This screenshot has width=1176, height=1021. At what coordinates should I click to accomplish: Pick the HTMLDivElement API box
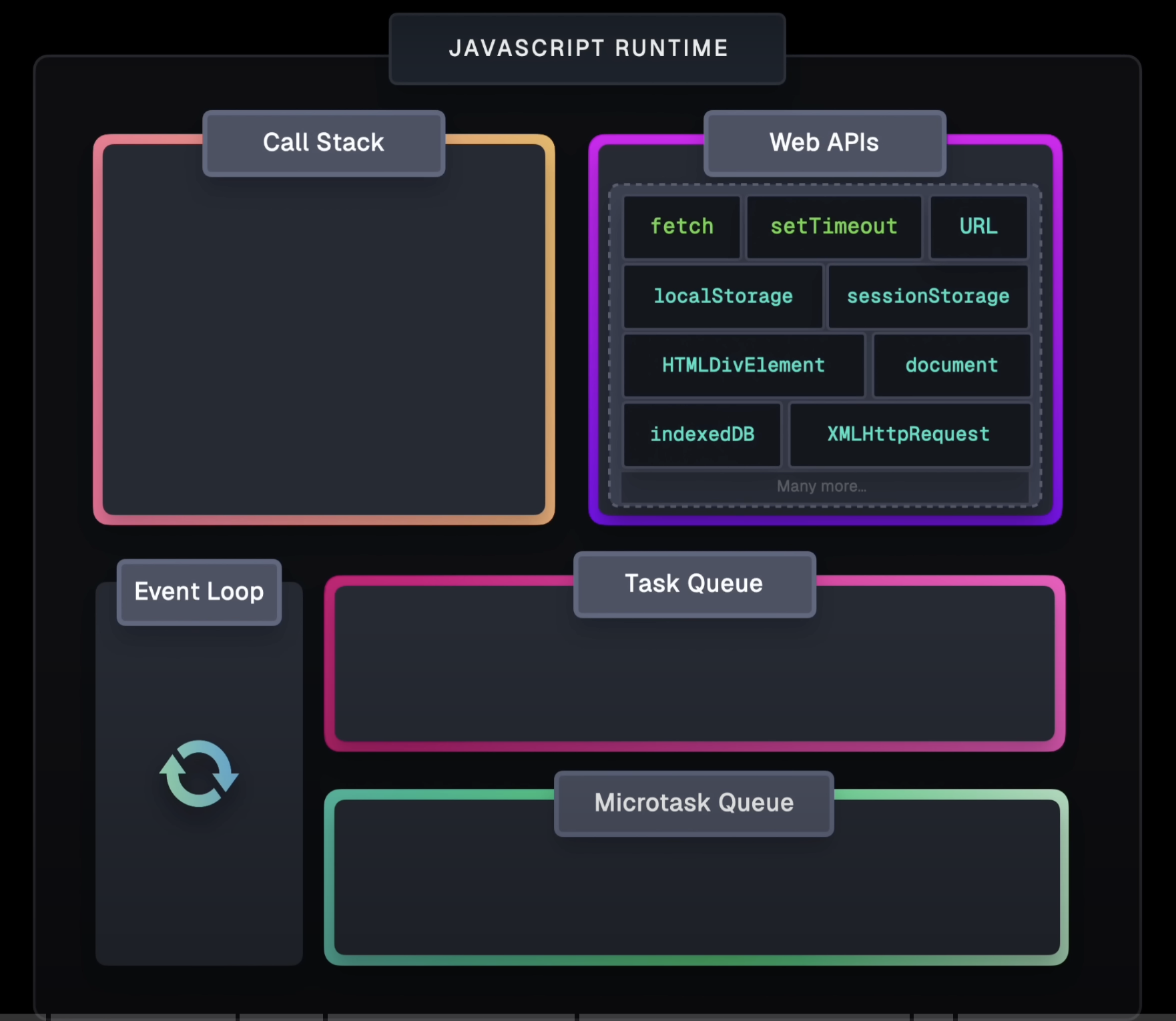tap(744, 366)
